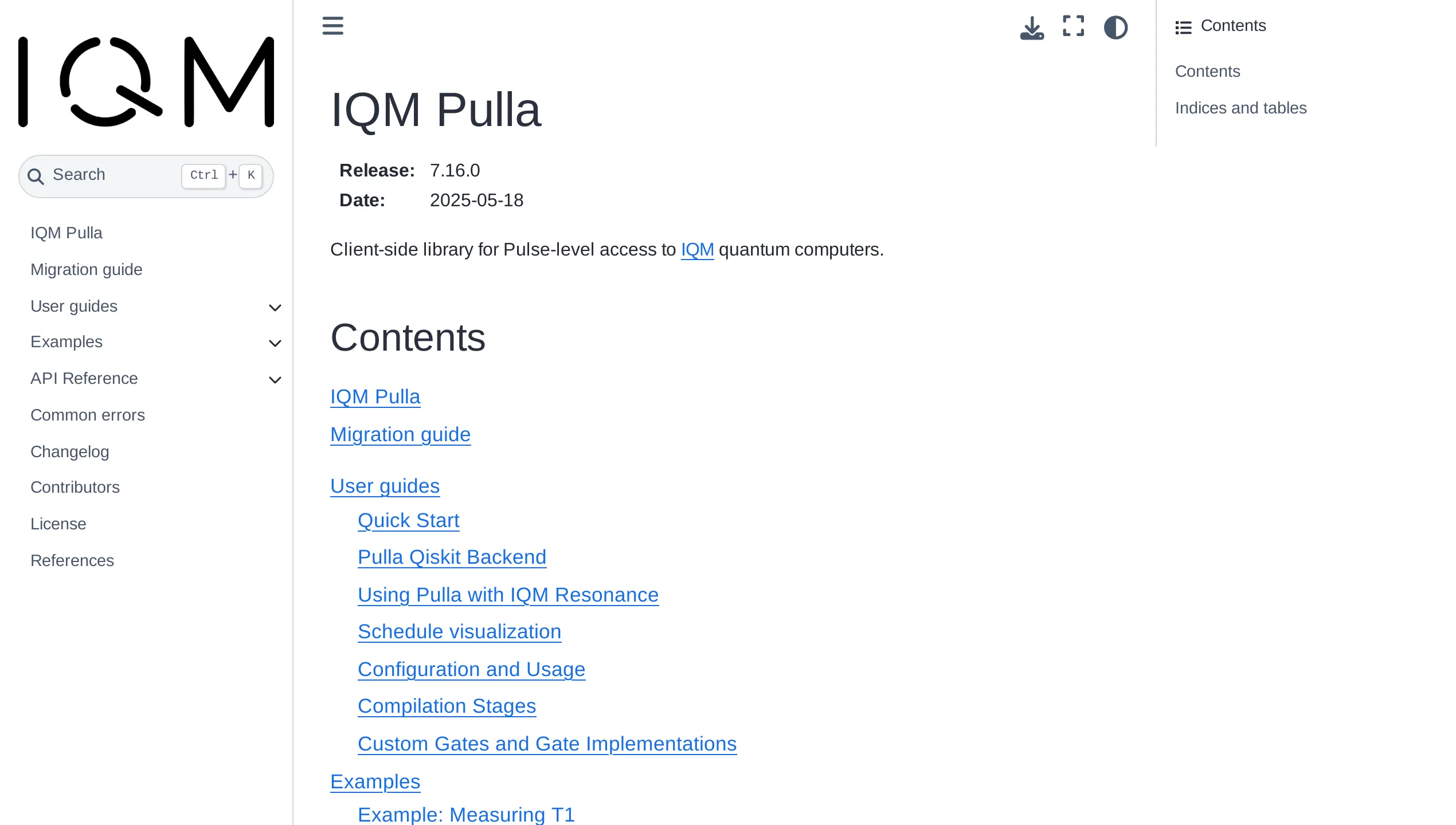
Task: Toggle light/dark theme with the contrast icon
Action: [1116, 27]
